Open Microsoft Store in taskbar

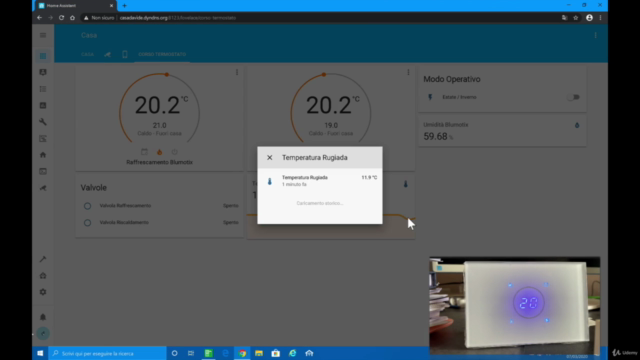(x=276, y=353)
